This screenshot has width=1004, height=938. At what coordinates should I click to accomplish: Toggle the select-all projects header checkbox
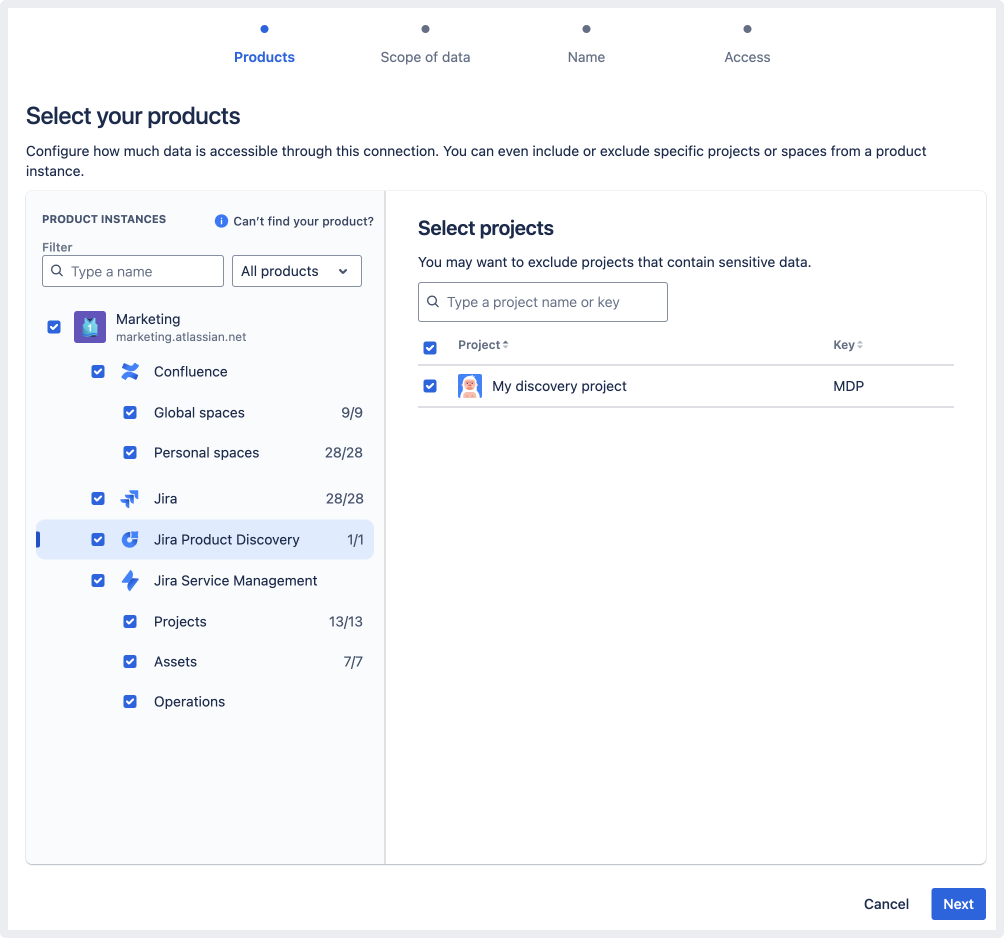[430, 348]
